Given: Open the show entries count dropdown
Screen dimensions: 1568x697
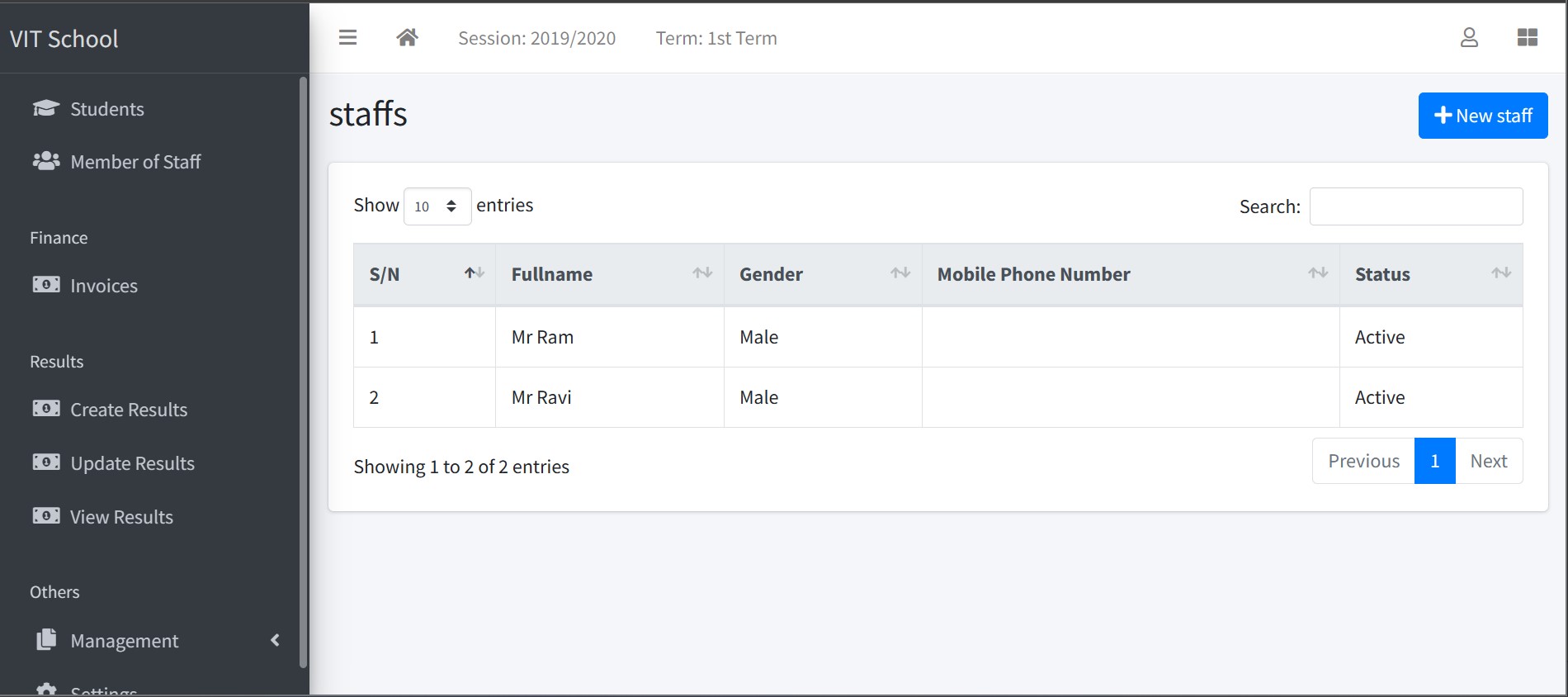Looking at the screenshot, I should pyautogui.click(x=437, y=206).
